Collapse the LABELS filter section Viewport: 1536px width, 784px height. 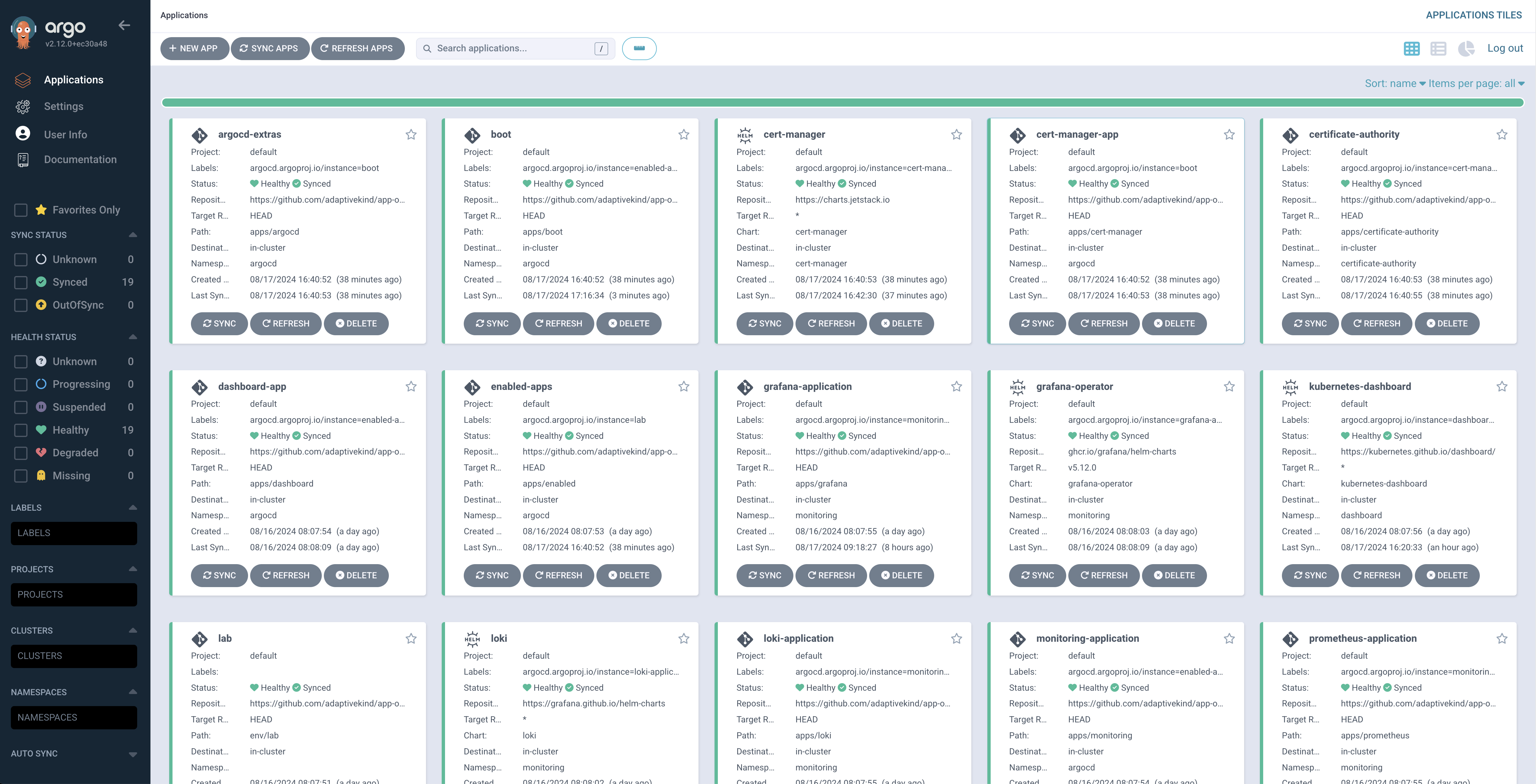point(132,507)
